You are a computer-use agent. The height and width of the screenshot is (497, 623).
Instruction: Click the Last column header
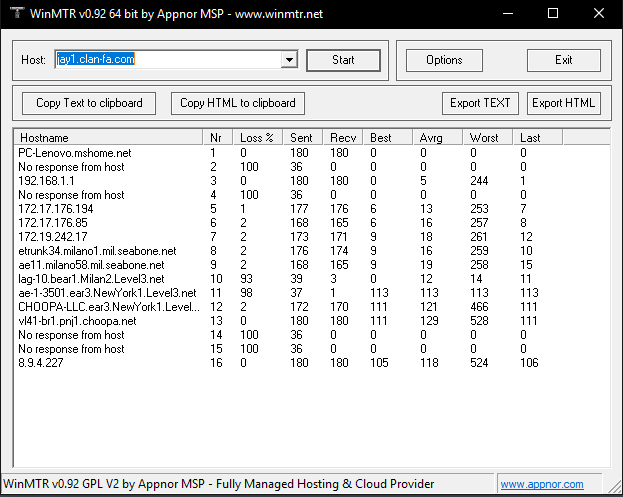[538, 138]
